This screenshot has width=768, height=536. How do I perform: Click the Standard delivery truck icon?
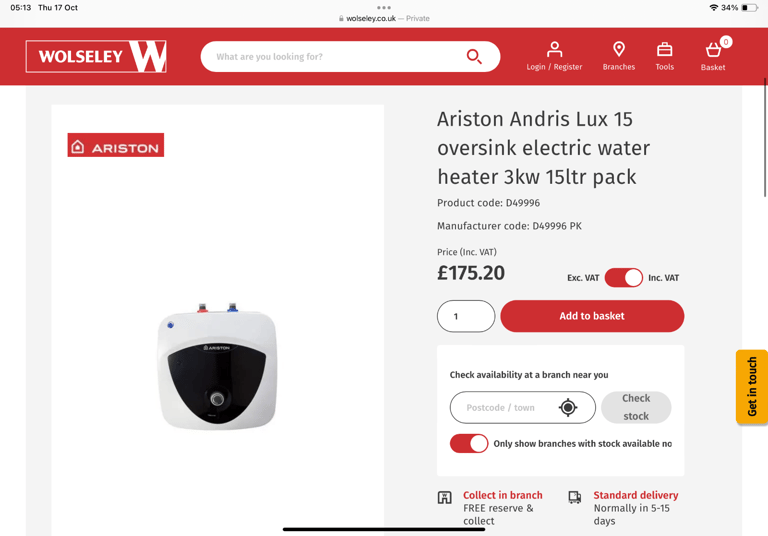(x=575, y=498)
